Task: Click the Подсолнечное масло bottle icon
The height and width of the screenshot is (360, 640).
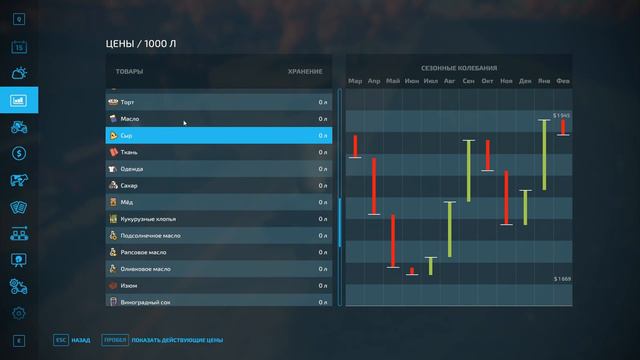Action: (x=113, y=236)
